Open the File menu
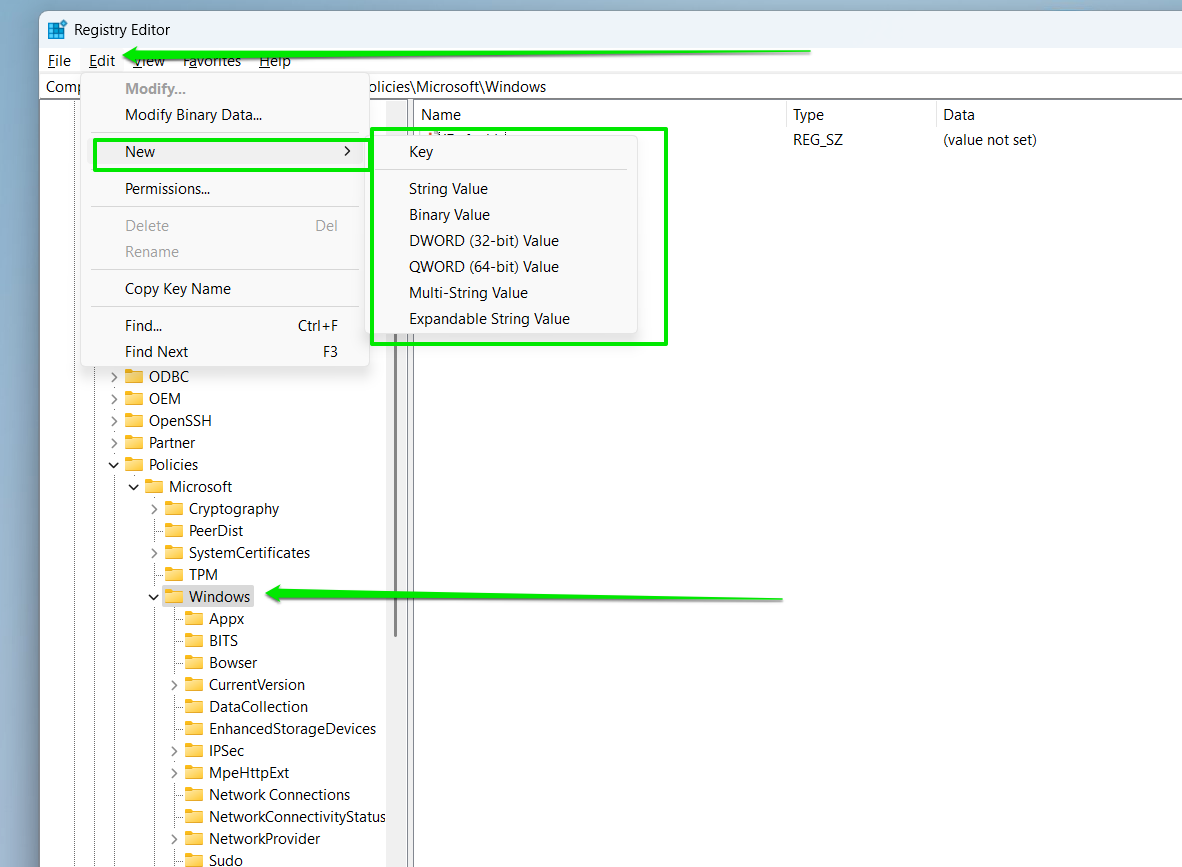Image resolution: width=1182 pixels, height=867 pixels. point(60,61)
